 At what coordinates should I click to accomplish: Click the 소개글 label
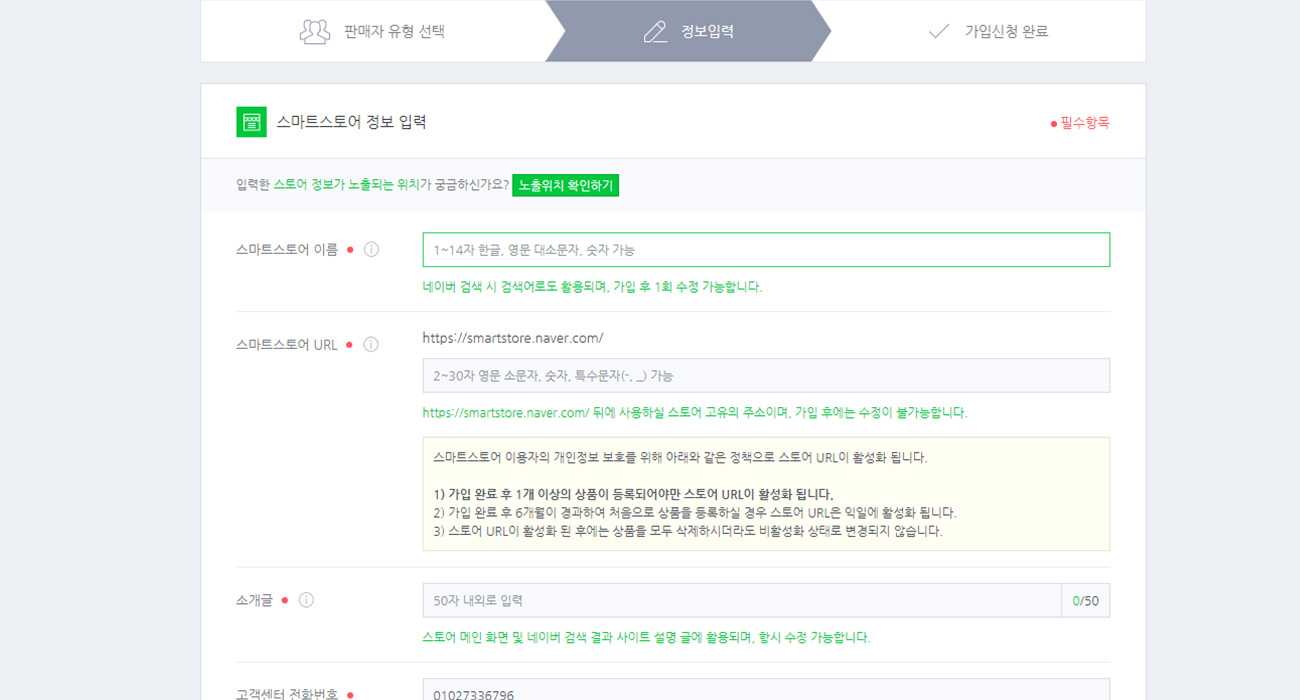[x=254, y=600]
